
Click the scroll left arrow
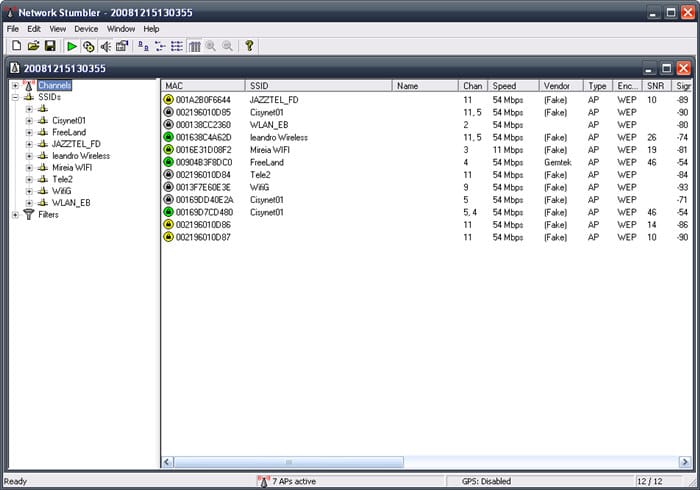click(167, 462)
